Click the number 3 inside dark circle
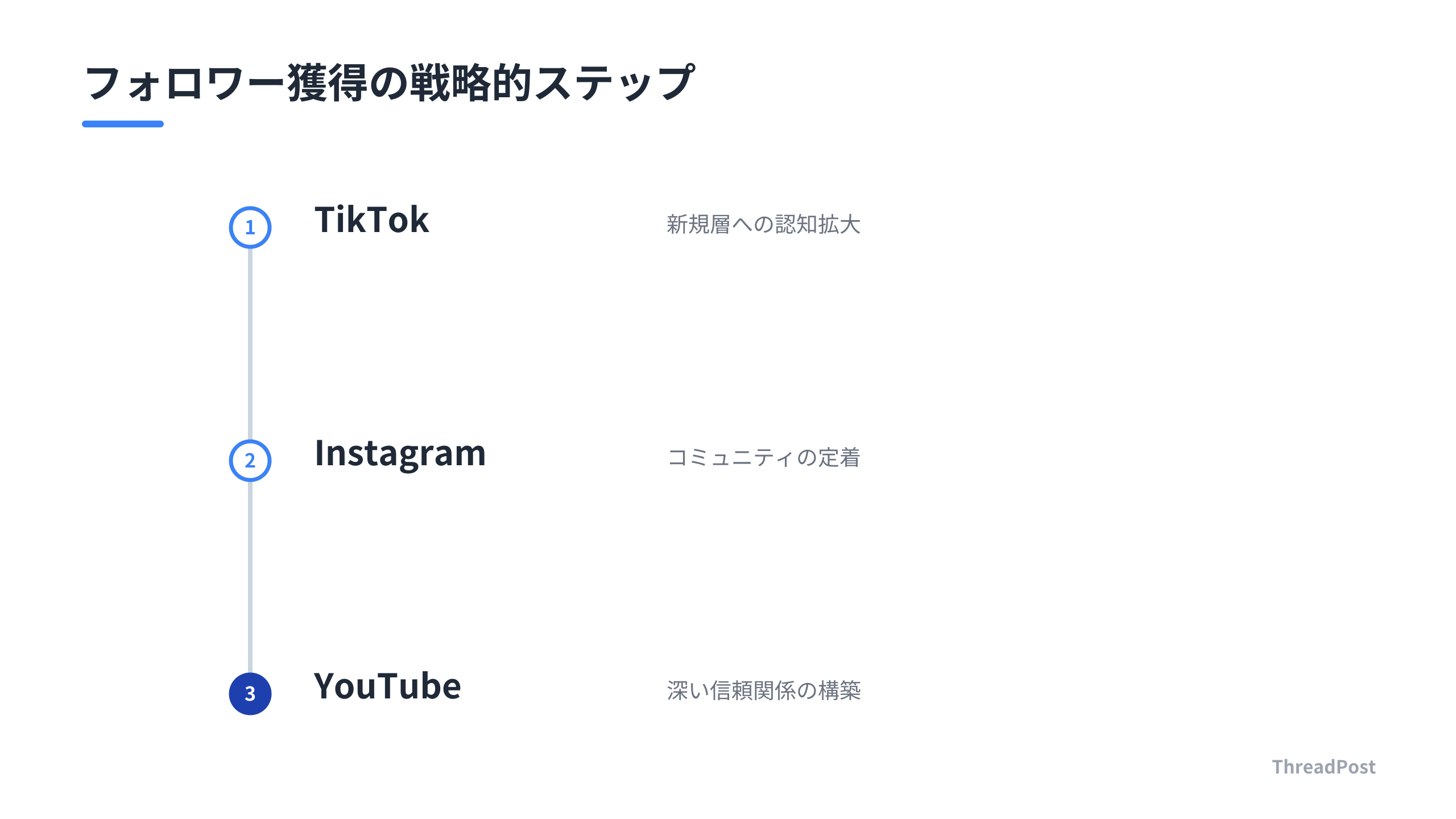The image size is (1456, 819). (250, 694)
